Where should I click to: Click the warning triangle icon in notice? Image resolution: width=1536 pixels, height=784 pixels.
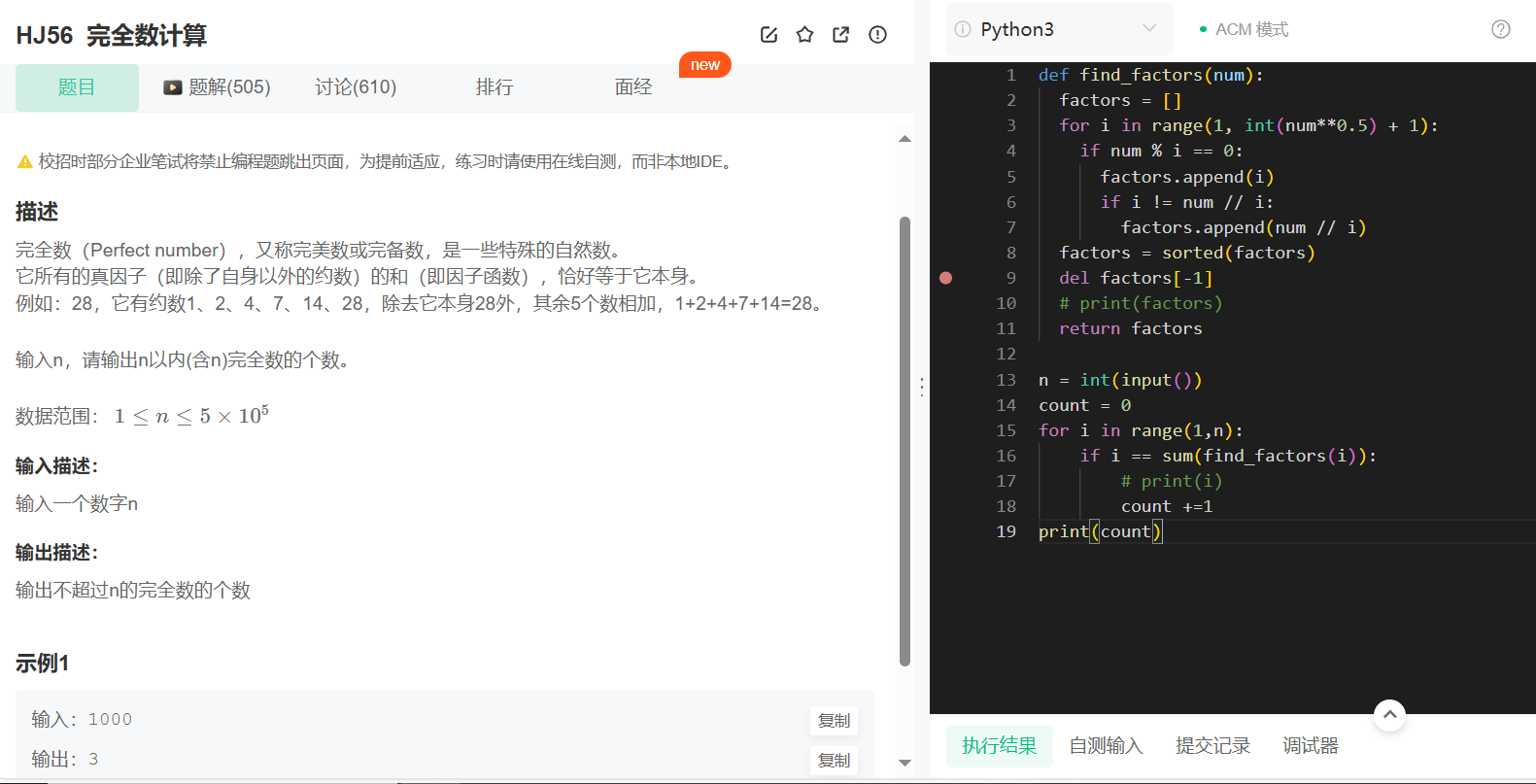25,162
